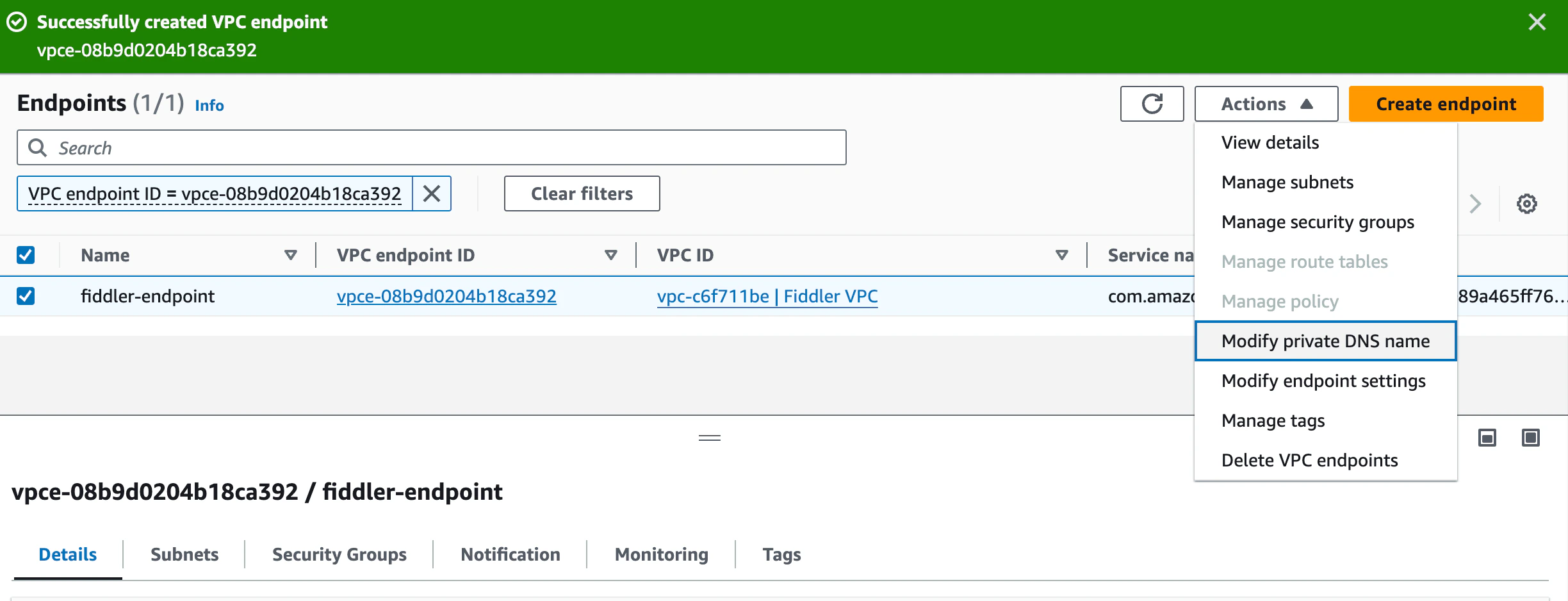This screenshot has height=601, width=1568.
Task: Click disabled Manage route tables item
Action: 1325,261
